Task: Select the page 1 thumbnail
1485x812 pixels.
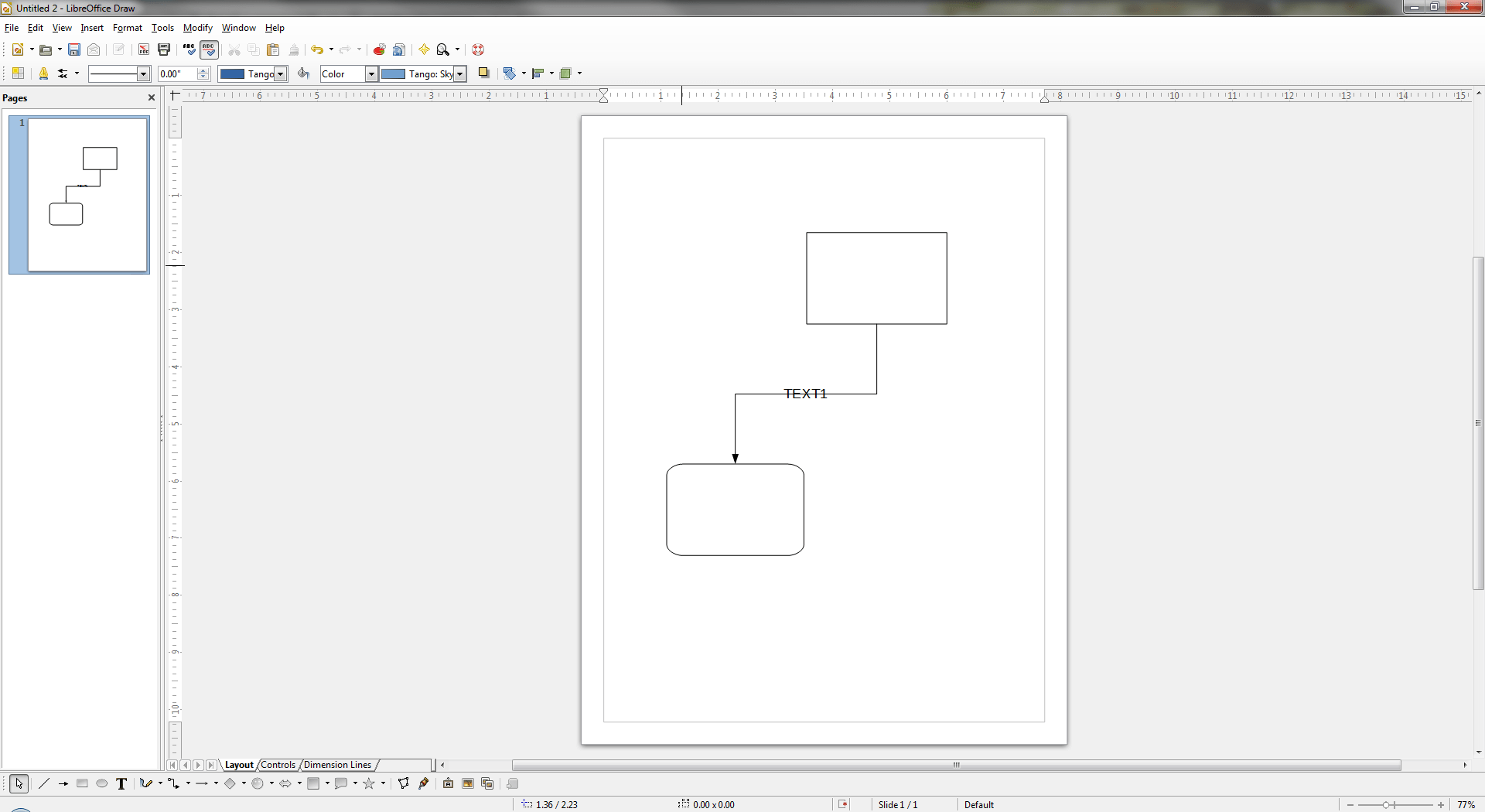Action: tap(87, 194)
